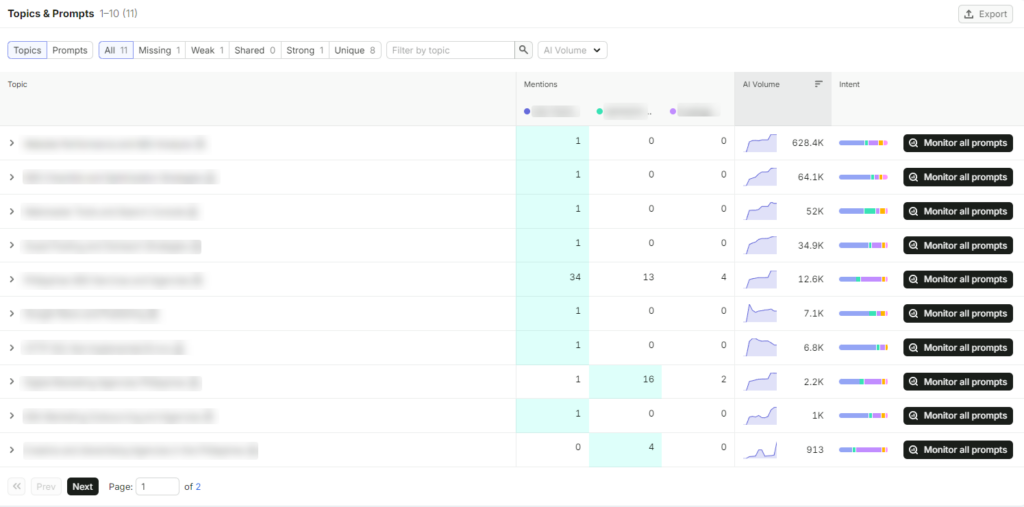This screenshot has width=1024, height=507.
Task: Click the 628.4K volume value
Action: click(808, 143)
